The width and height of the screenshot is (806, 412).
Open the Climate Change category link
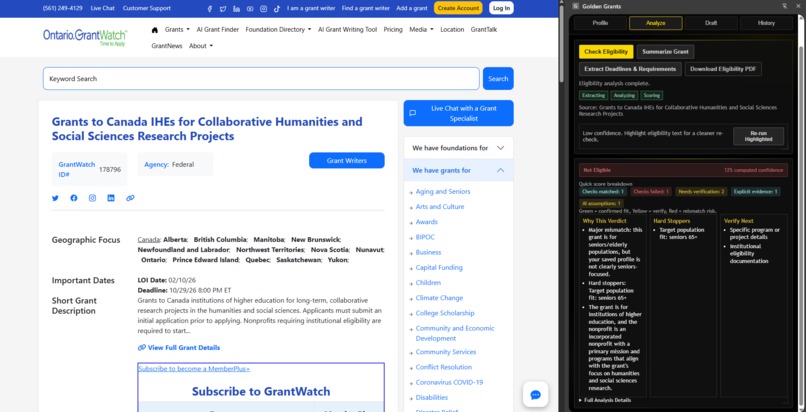coord(439,298)
